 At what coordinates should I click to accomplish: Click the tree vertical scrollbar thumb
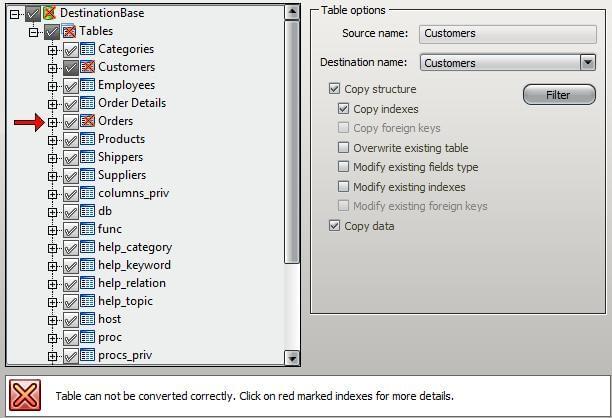292,142
